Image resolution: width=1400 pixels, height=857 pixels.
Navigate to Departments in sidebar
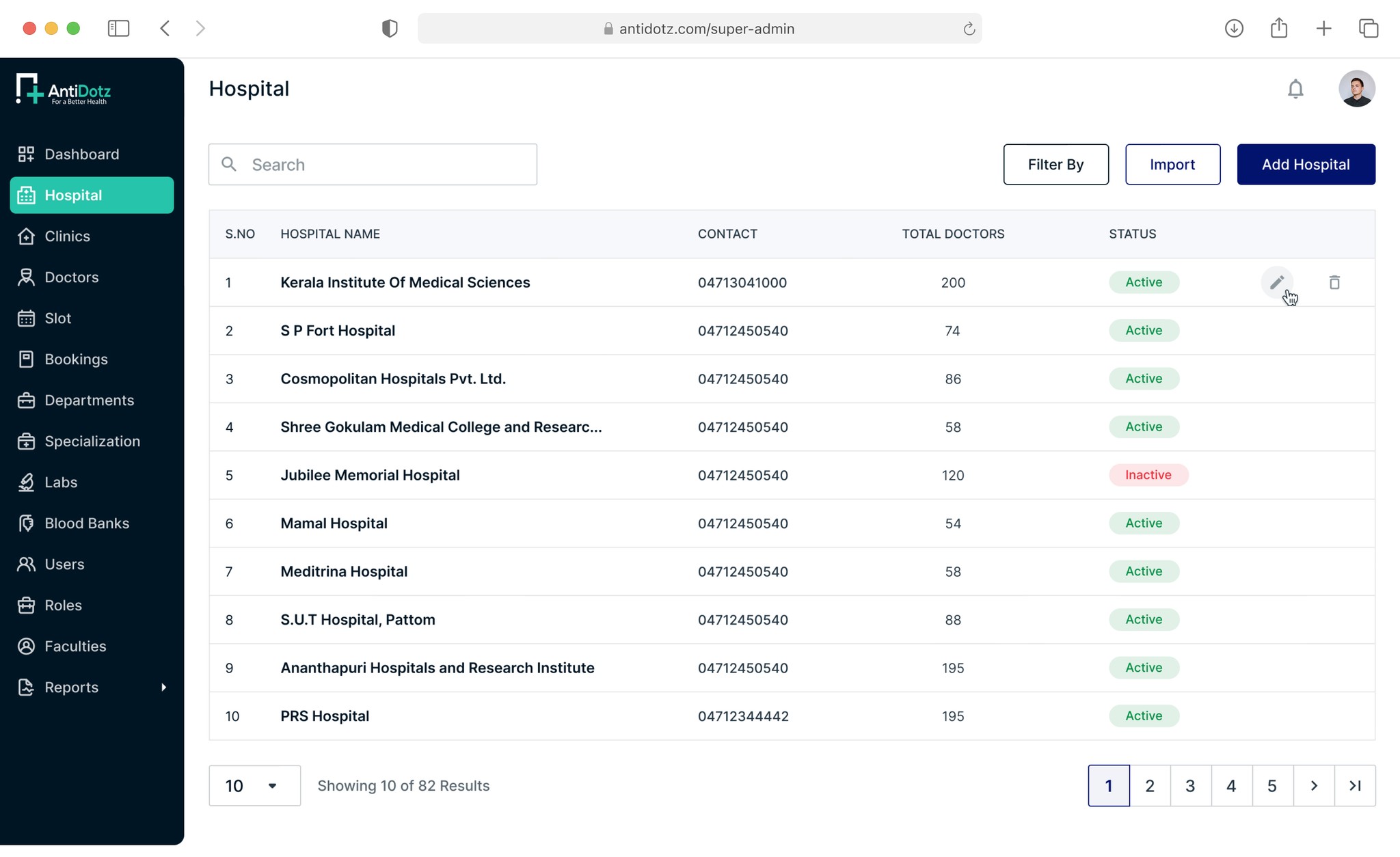[89, 400]
